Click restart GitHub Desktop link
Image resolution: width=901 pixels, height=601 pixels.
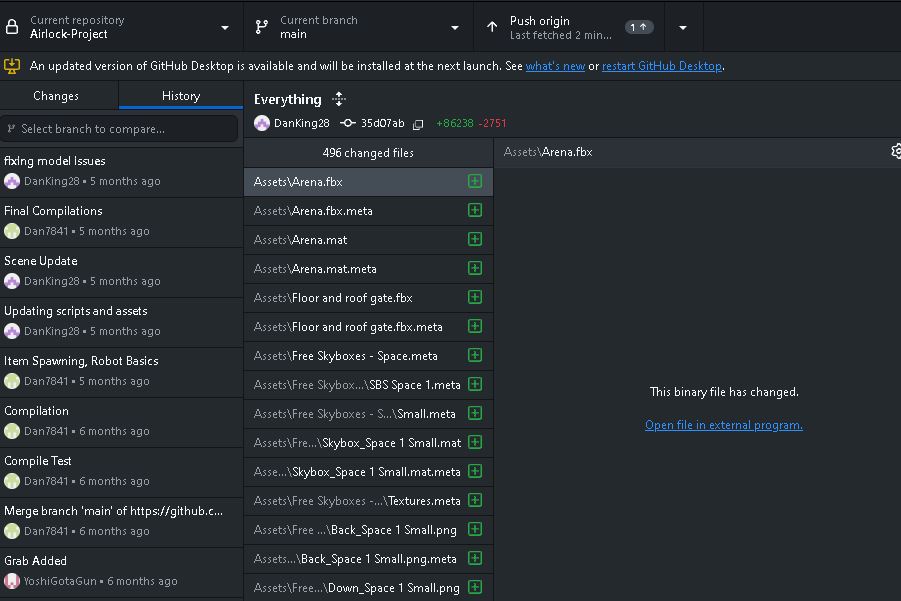click(661, 67)
